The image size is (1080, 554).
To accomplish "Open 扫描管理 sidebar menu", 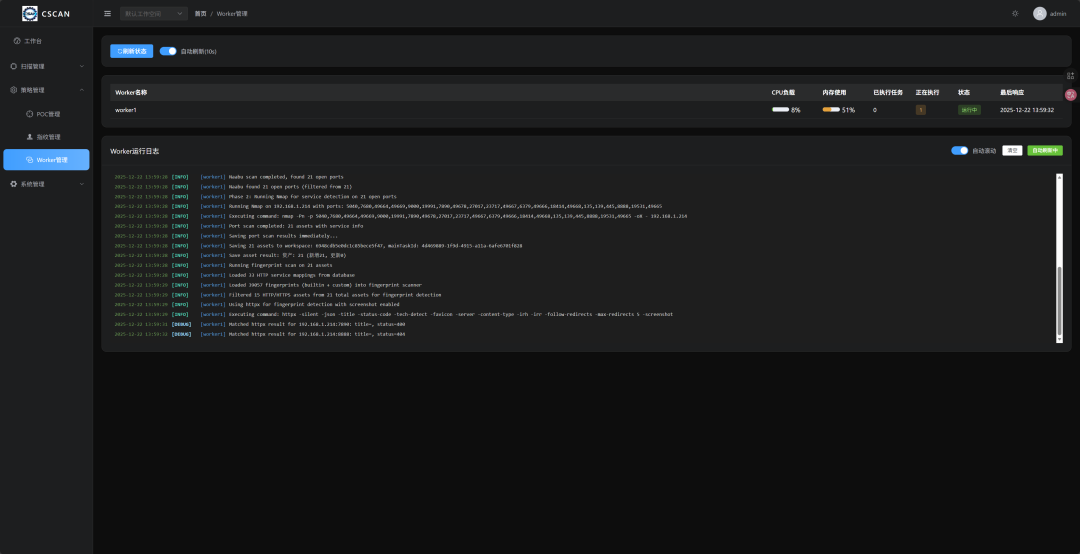I will pos(46,66).
